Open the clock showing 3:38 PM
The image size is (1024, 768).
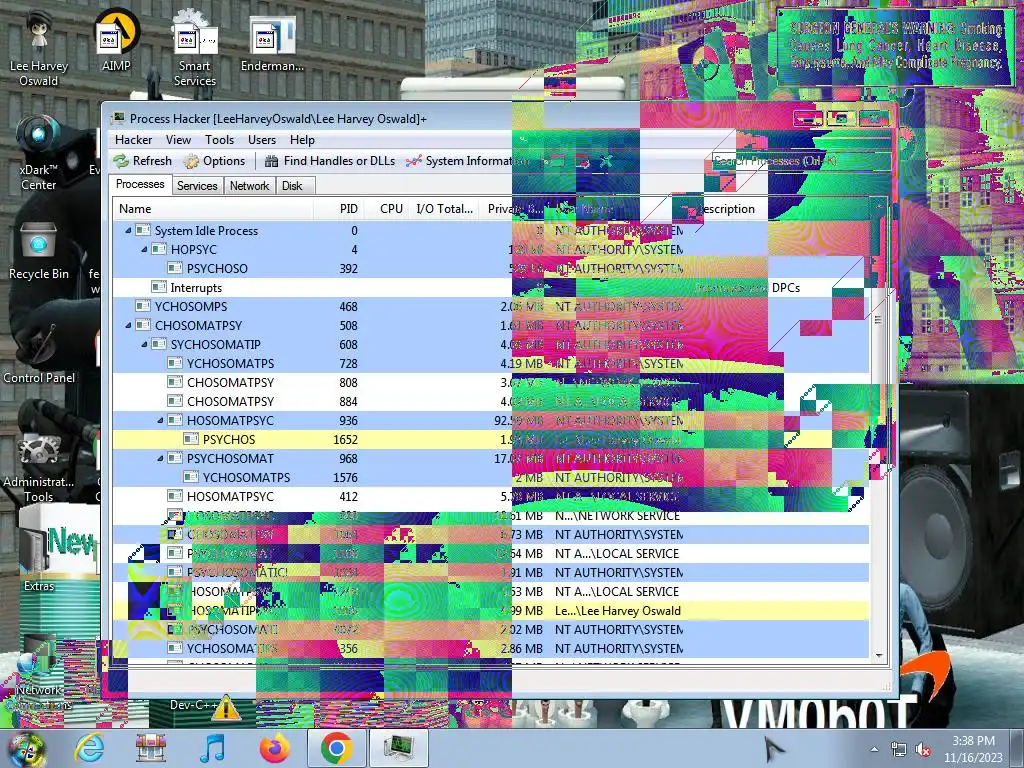click(973, 749)
